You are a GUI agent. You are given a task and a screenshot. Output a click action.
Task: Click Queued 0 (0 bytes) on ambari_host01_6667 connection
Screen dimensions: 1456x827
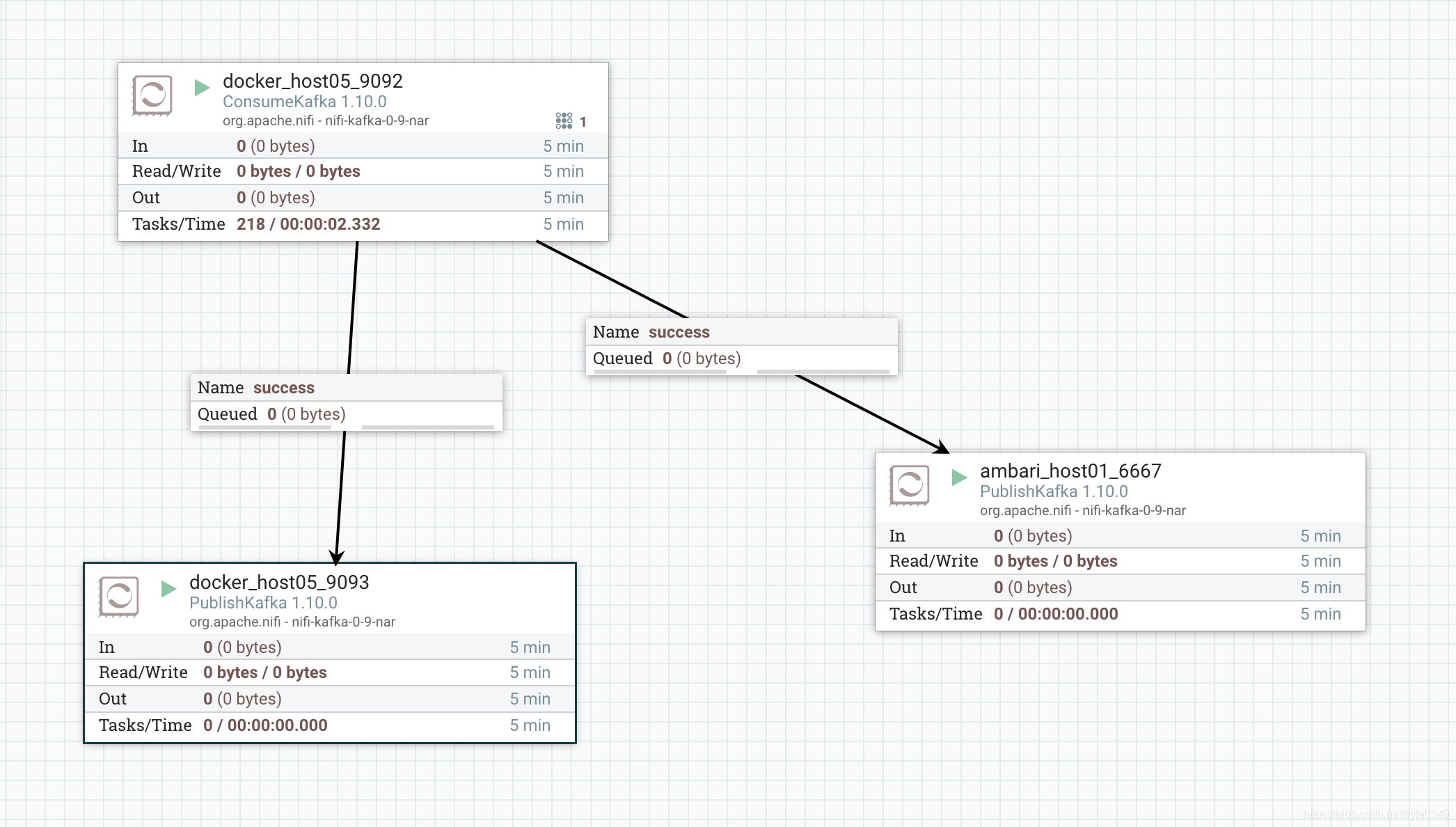coord(667,359)
